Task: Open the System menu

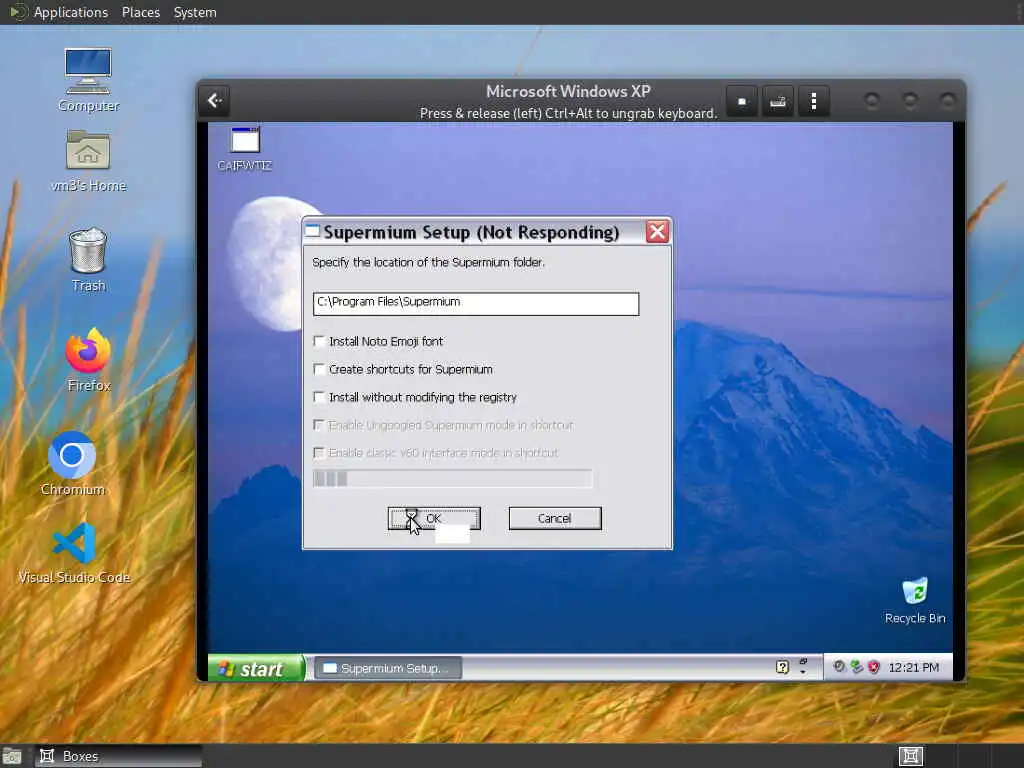Action: [x=195, y=12]
